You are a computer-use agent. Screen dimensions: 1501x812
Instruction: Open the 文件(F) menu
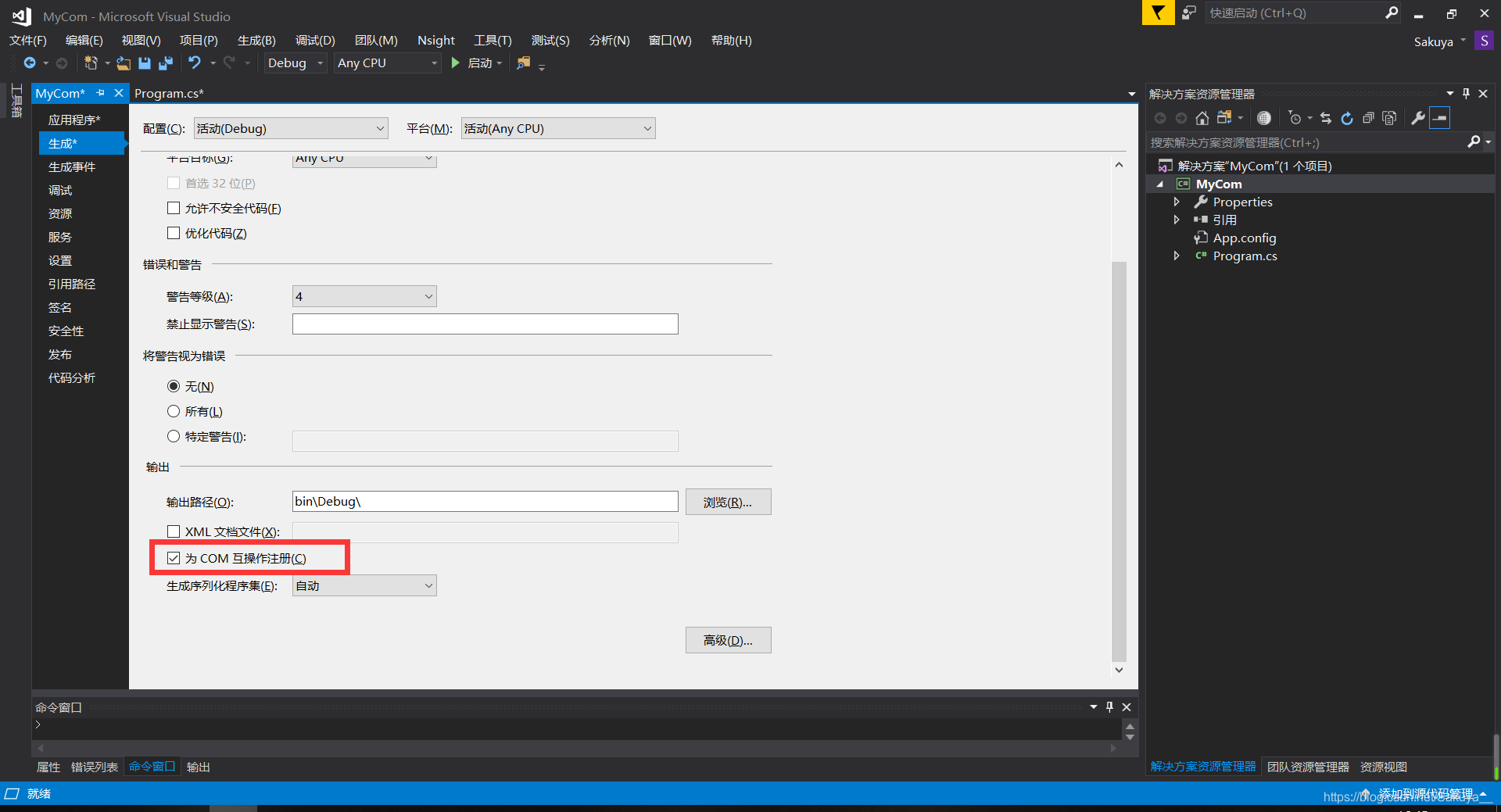(x=28, y=41)
